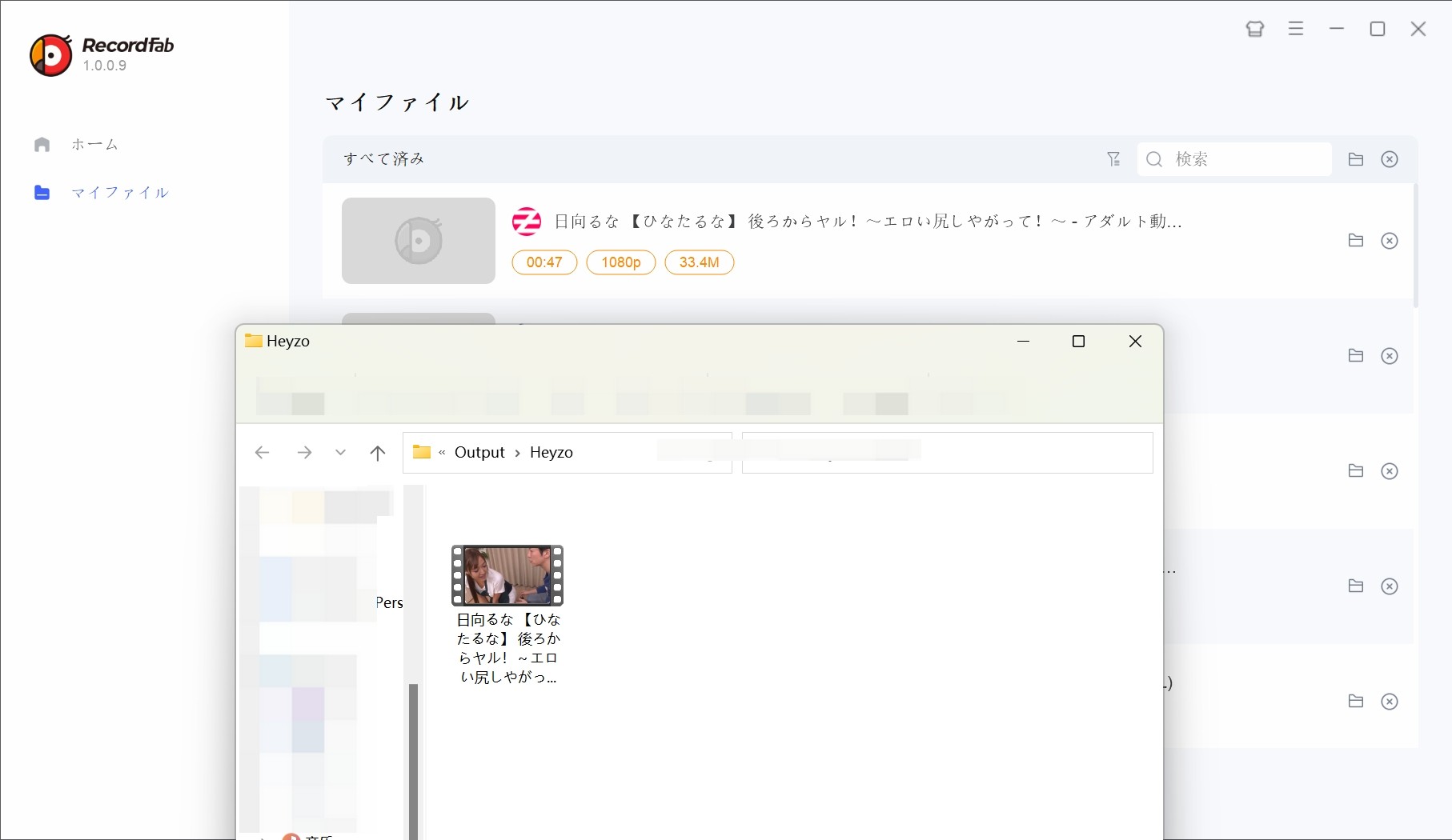
Task: Click the home icon beside ホーム
Action: pyautogui.click(x=42, y=145)
